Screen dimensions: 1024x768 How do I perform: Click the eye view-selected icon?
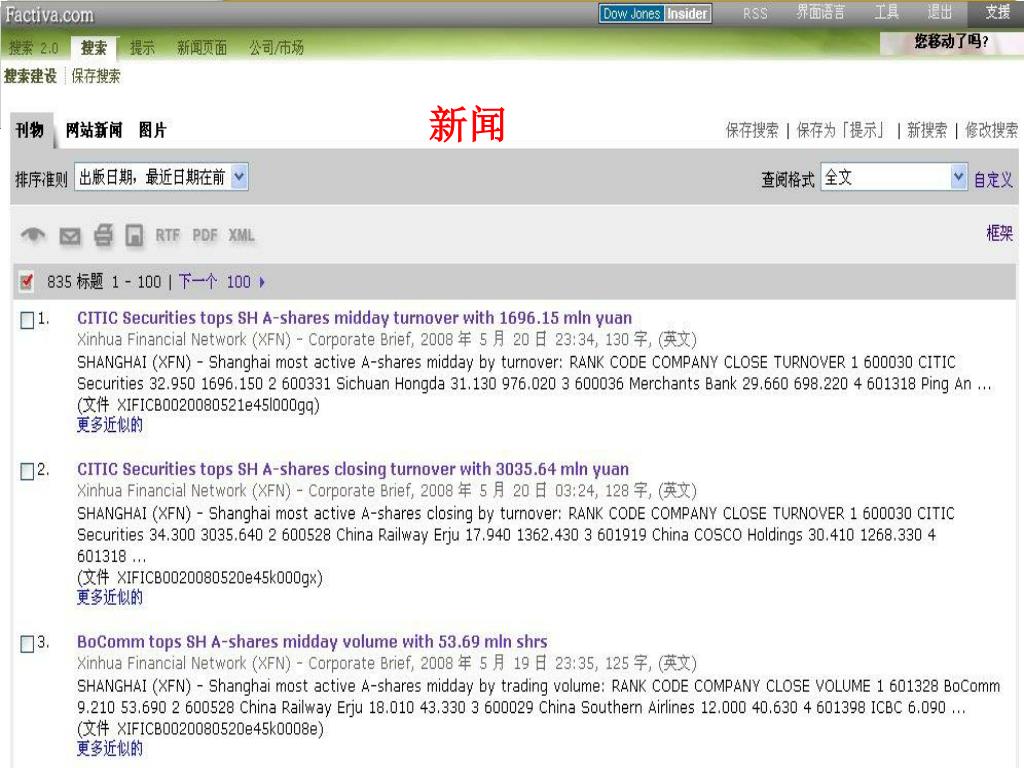[33, 235]
